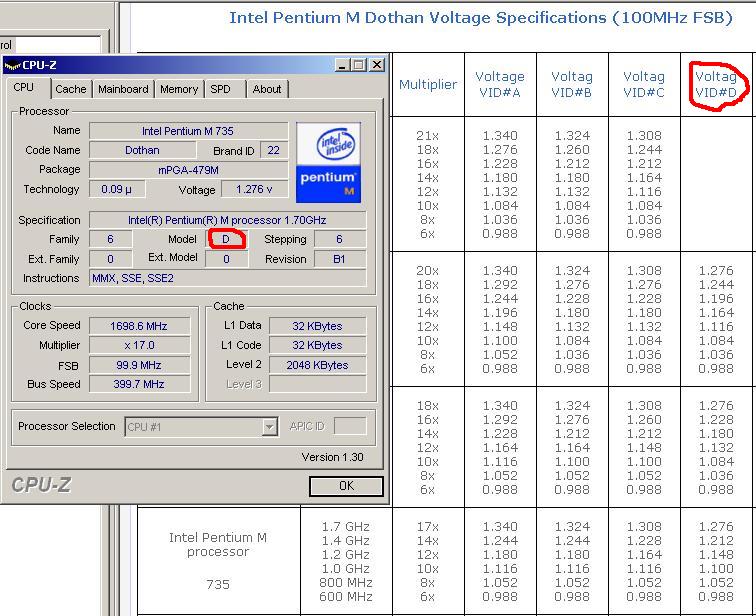The image size is (756, 616).
Task: Click the Name field Intel Pentium M 735
Action: tap(189, 131)
